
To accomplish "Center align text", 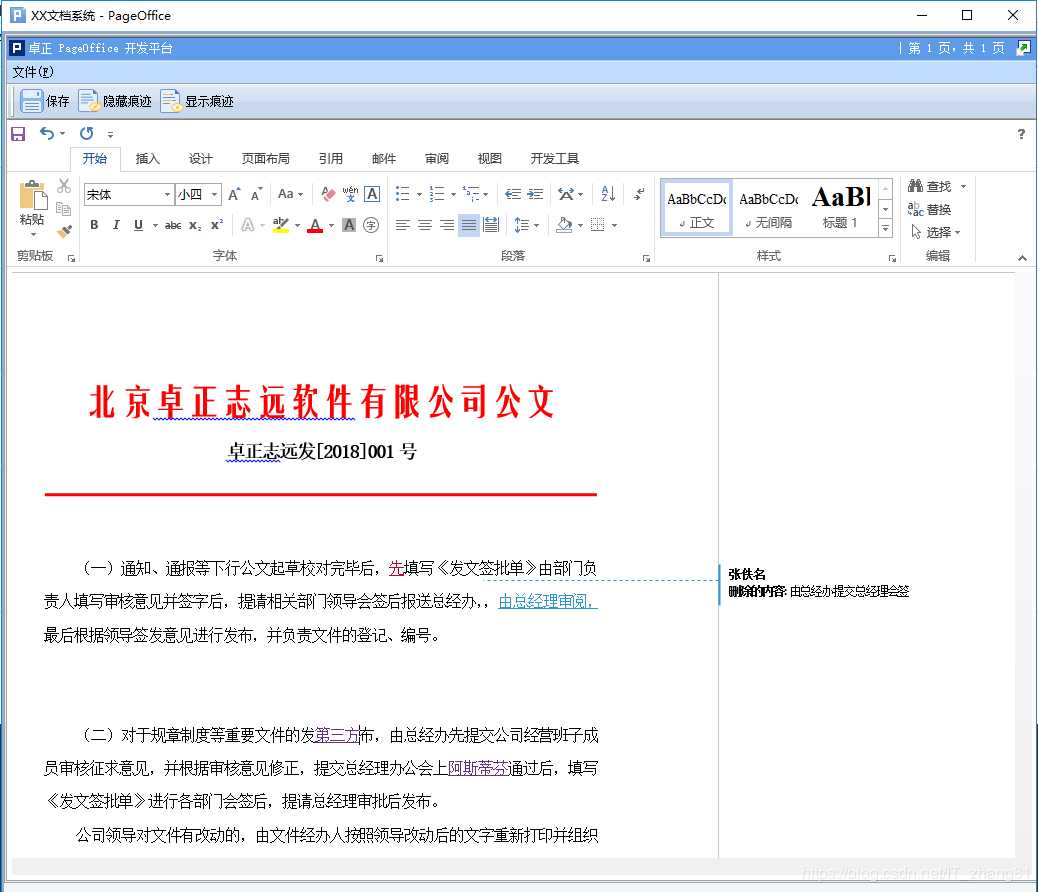I will pos(424,225).
